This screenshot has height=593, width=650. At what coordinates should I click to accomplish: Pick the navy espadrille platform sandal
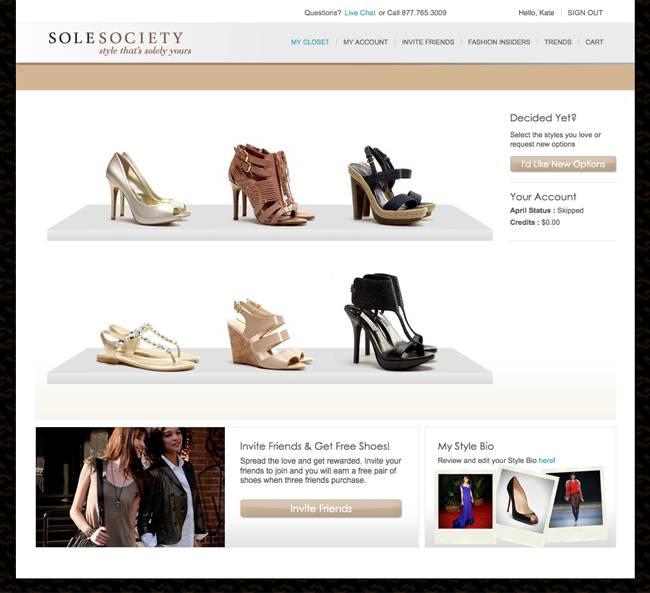[391, 185]
